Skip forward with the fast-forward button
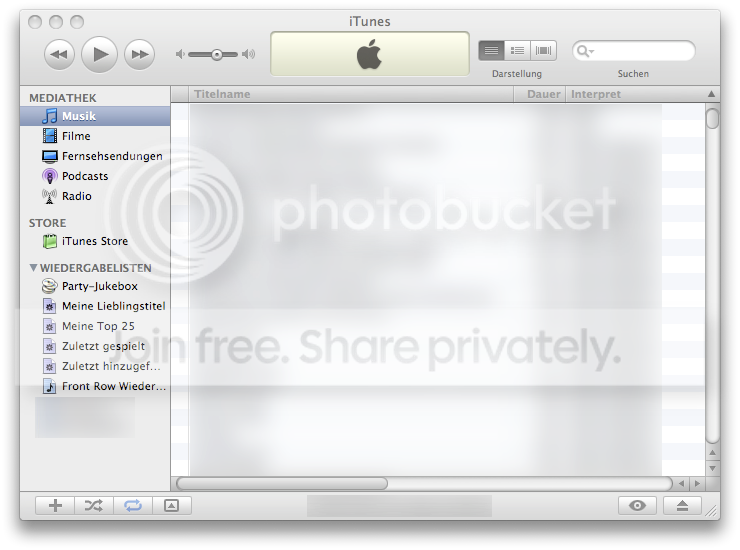740x550 pixels. [140, 54]
